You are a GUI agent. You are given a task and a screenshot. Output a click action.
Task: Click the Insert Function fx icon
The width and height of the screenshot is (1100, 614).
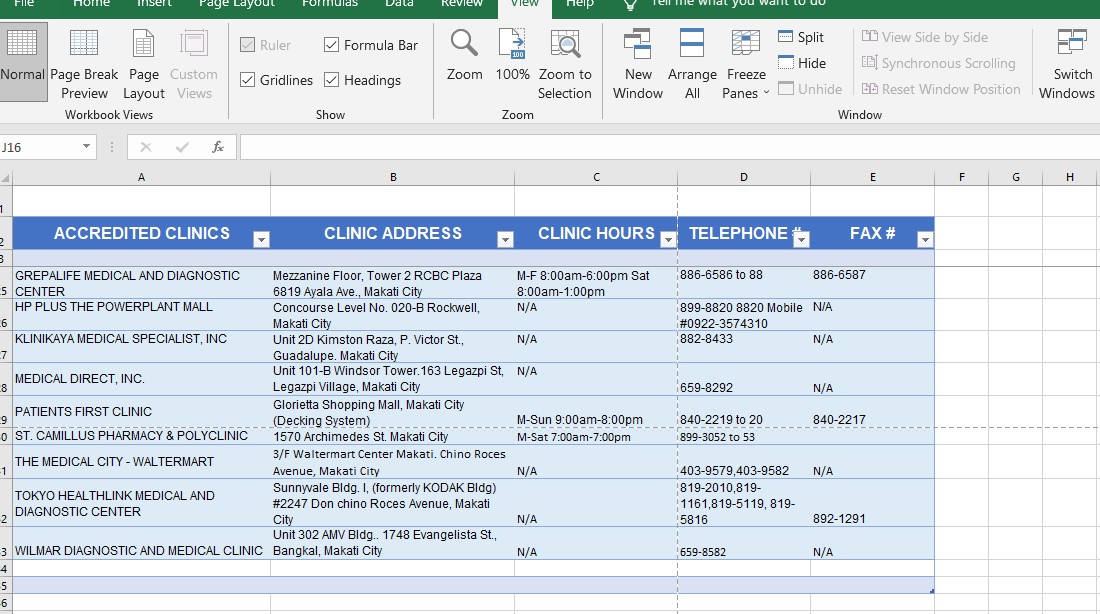(218, 147)
